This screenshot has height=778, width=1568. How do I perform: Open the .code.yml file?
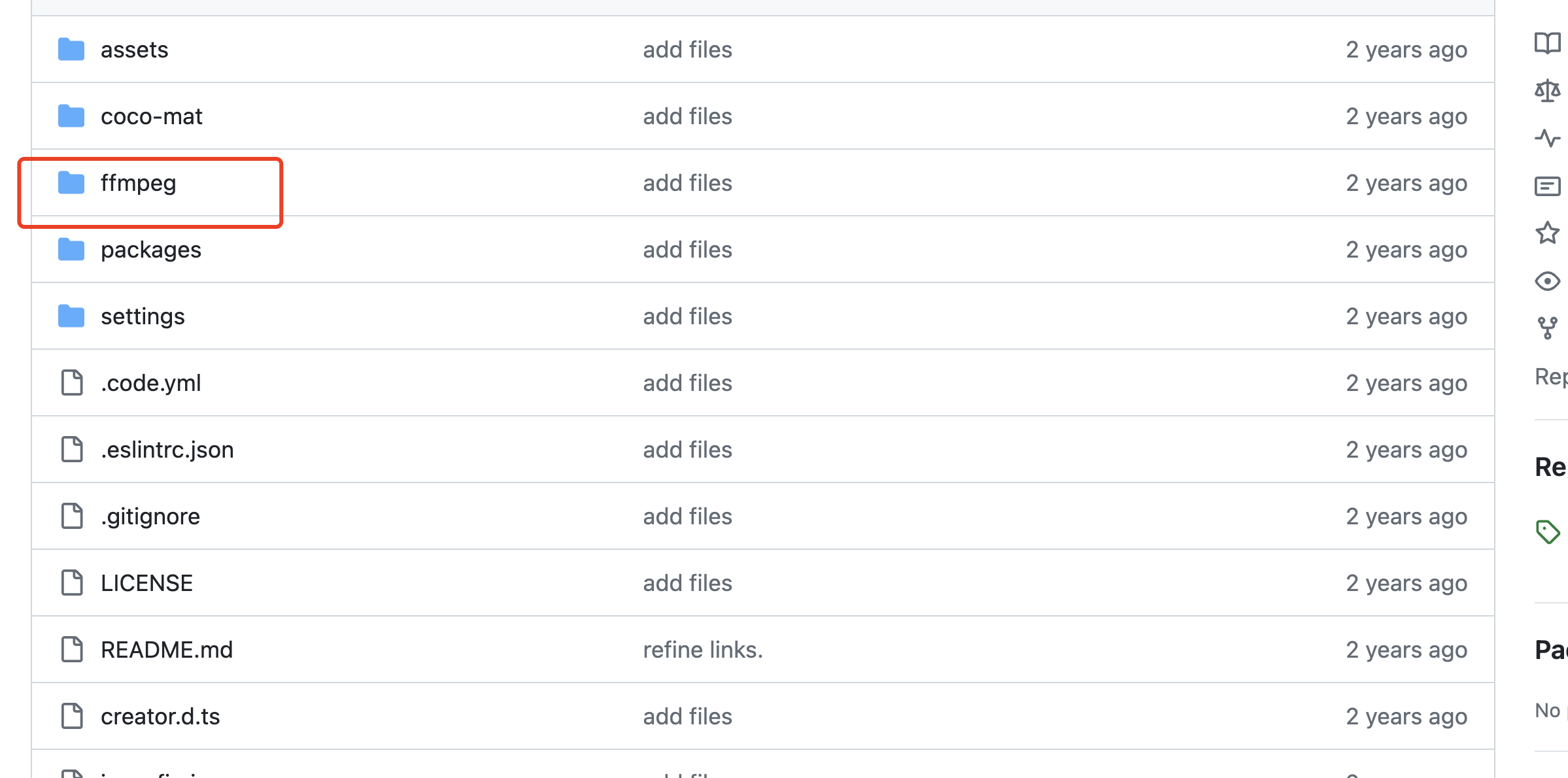[x=150, y=383]
